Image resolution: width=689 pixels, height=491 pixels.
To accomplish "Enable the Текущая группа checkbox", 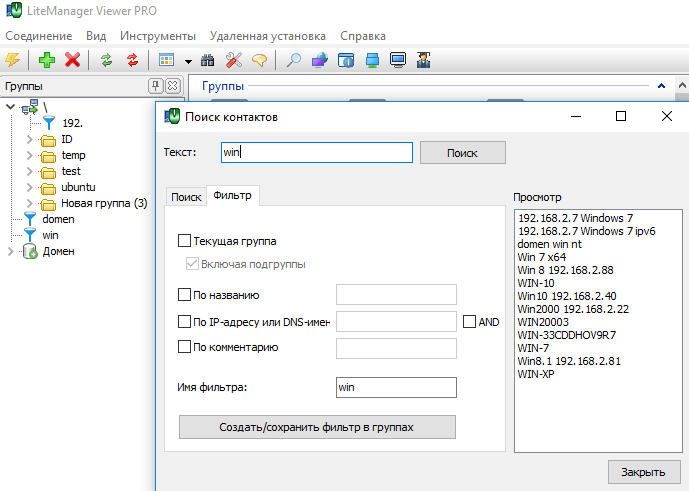I will [x=184, y=241].
